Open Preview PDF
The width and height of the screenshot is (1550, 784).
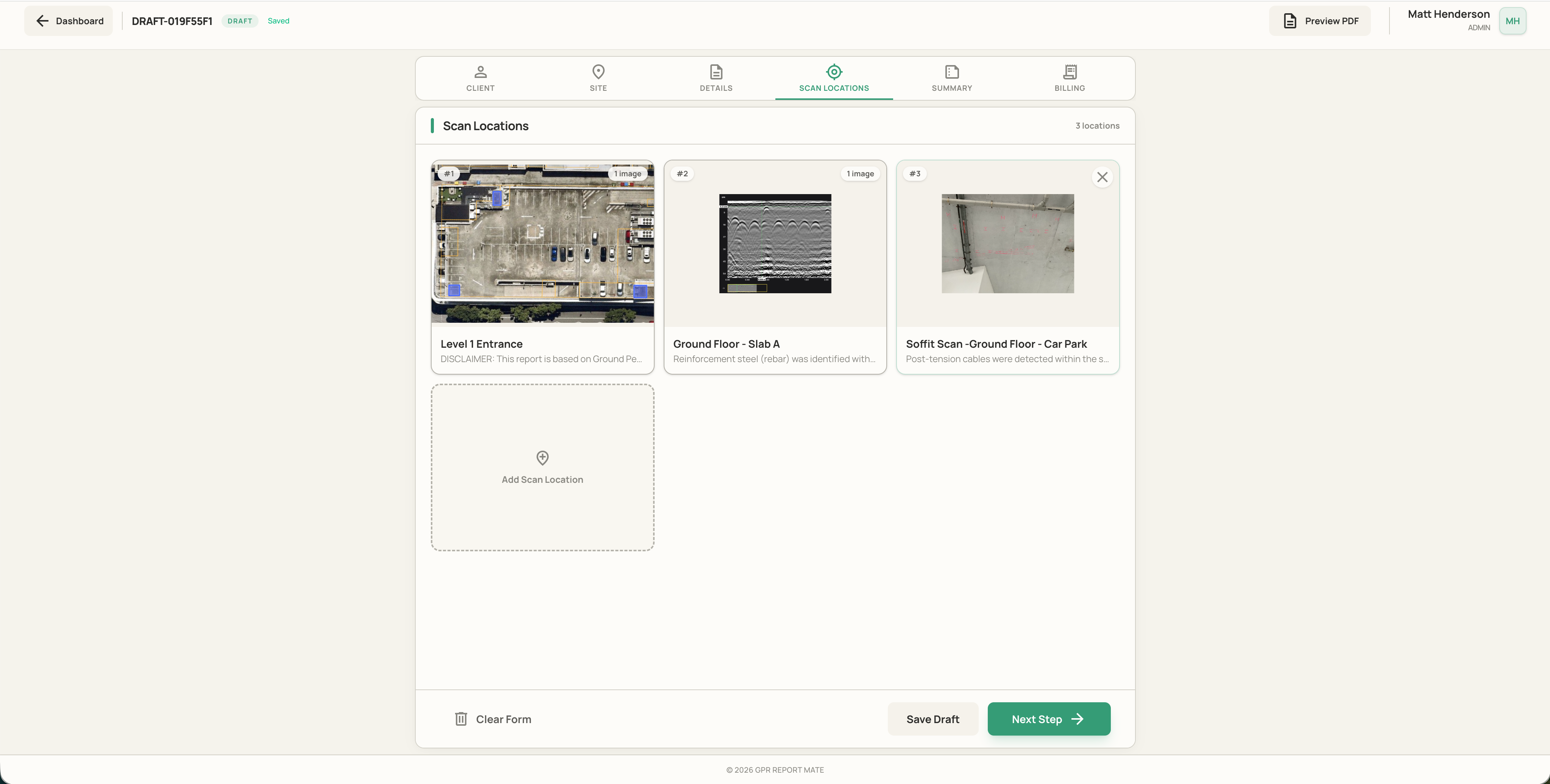(x=1319, y=21)
